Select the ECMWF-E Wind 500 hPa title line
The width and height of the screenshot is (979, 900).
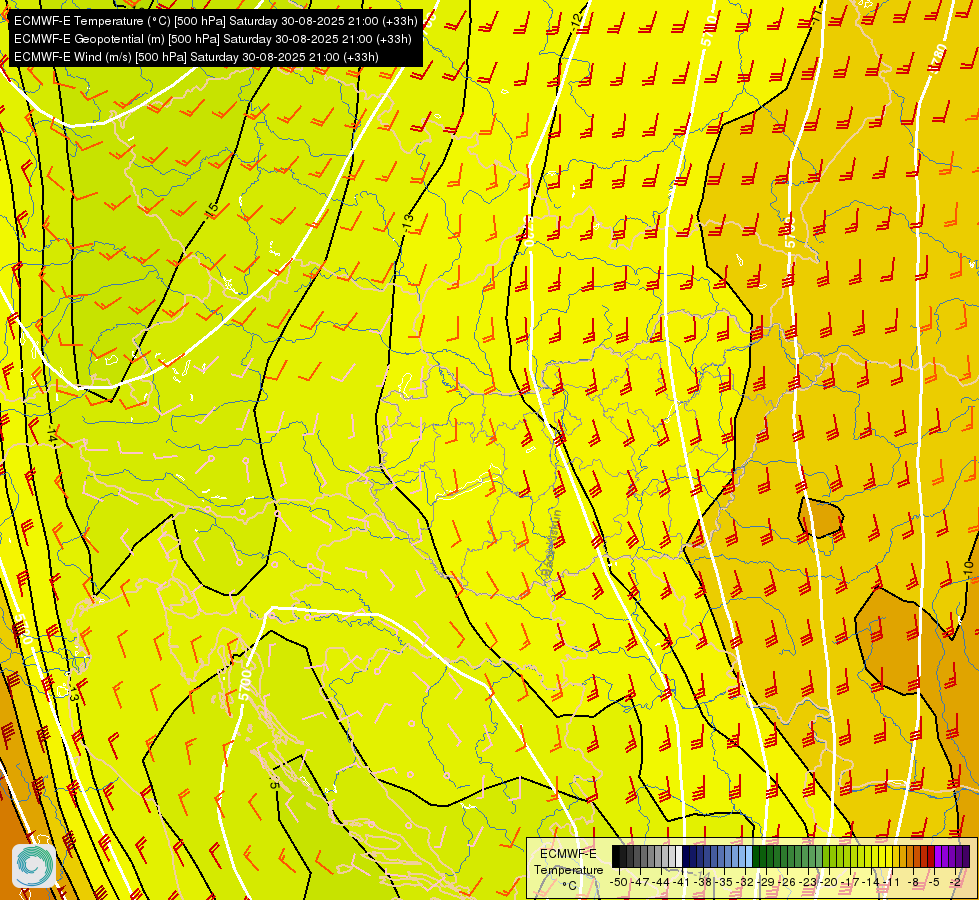(x=196, y=57)
